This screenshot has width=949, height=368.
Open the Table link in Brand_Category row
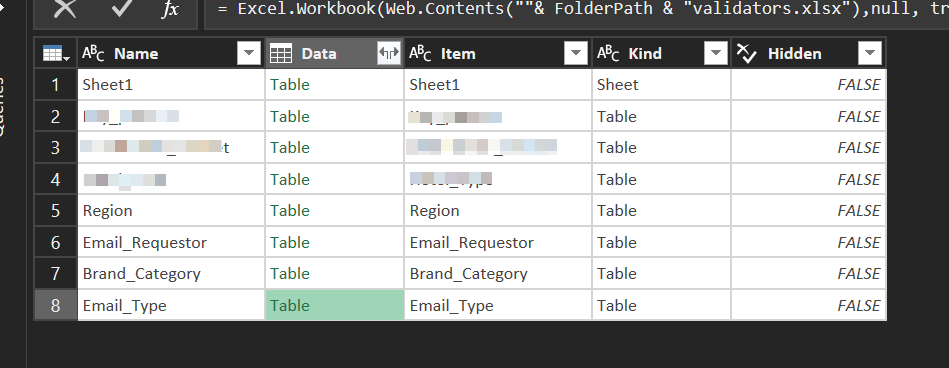coord(290,274)
